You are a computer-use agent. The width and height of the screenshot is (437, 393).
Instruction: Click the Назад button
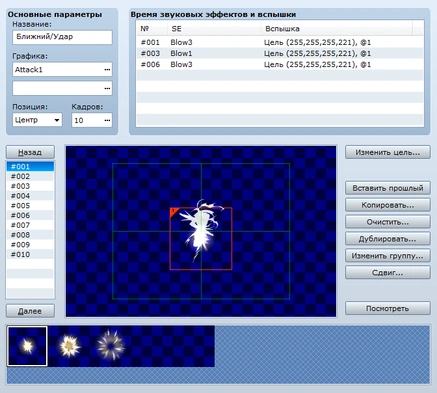tap(30, 152)
